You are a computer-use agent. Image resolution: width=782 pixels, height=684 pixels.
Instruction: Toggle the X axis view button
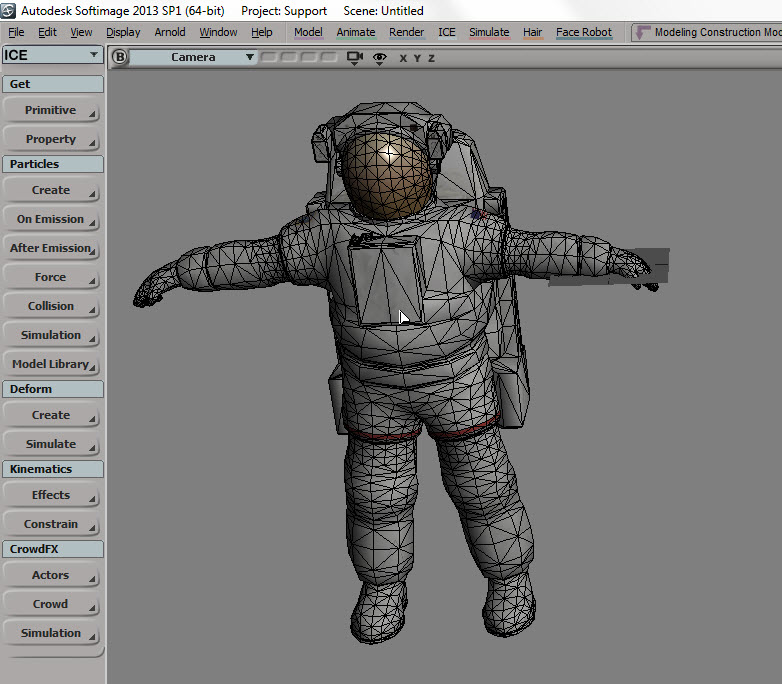tap(403, 58)
